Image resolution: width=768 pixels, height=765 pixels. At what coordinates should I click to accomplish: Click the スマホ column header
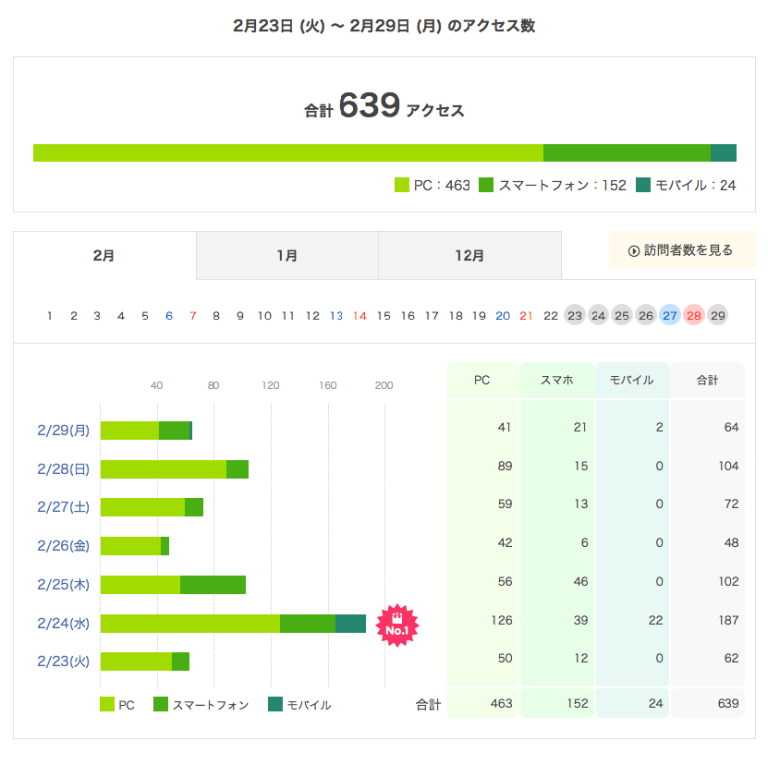pos(557,380)
